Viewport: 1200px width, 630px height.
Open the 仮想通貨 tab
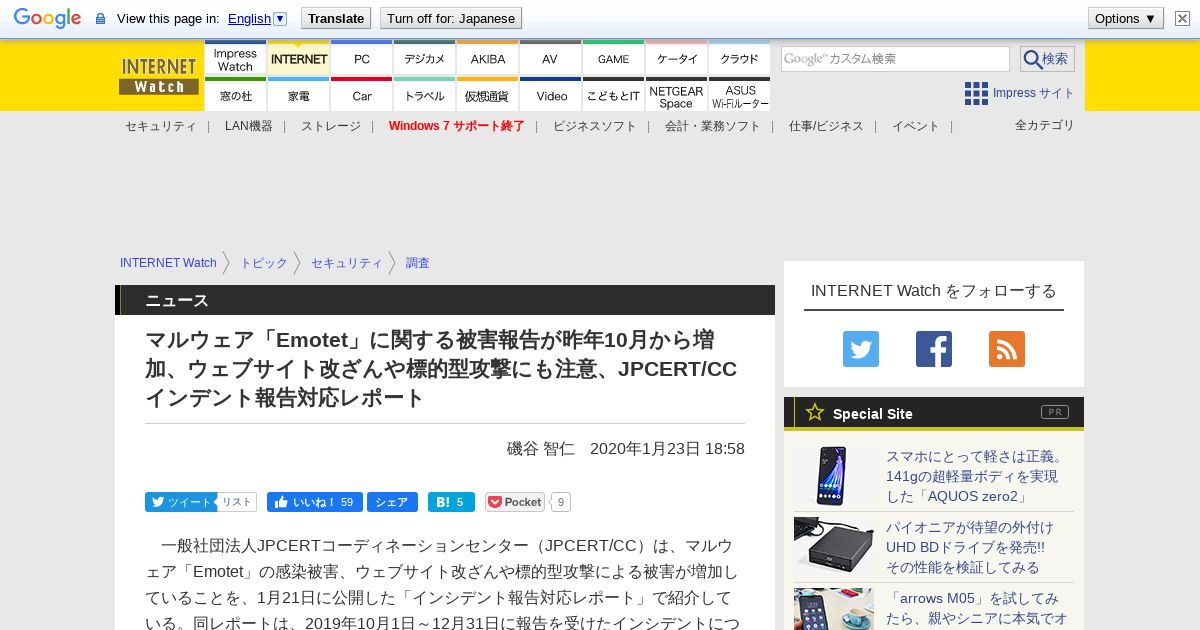click(488, 95)
